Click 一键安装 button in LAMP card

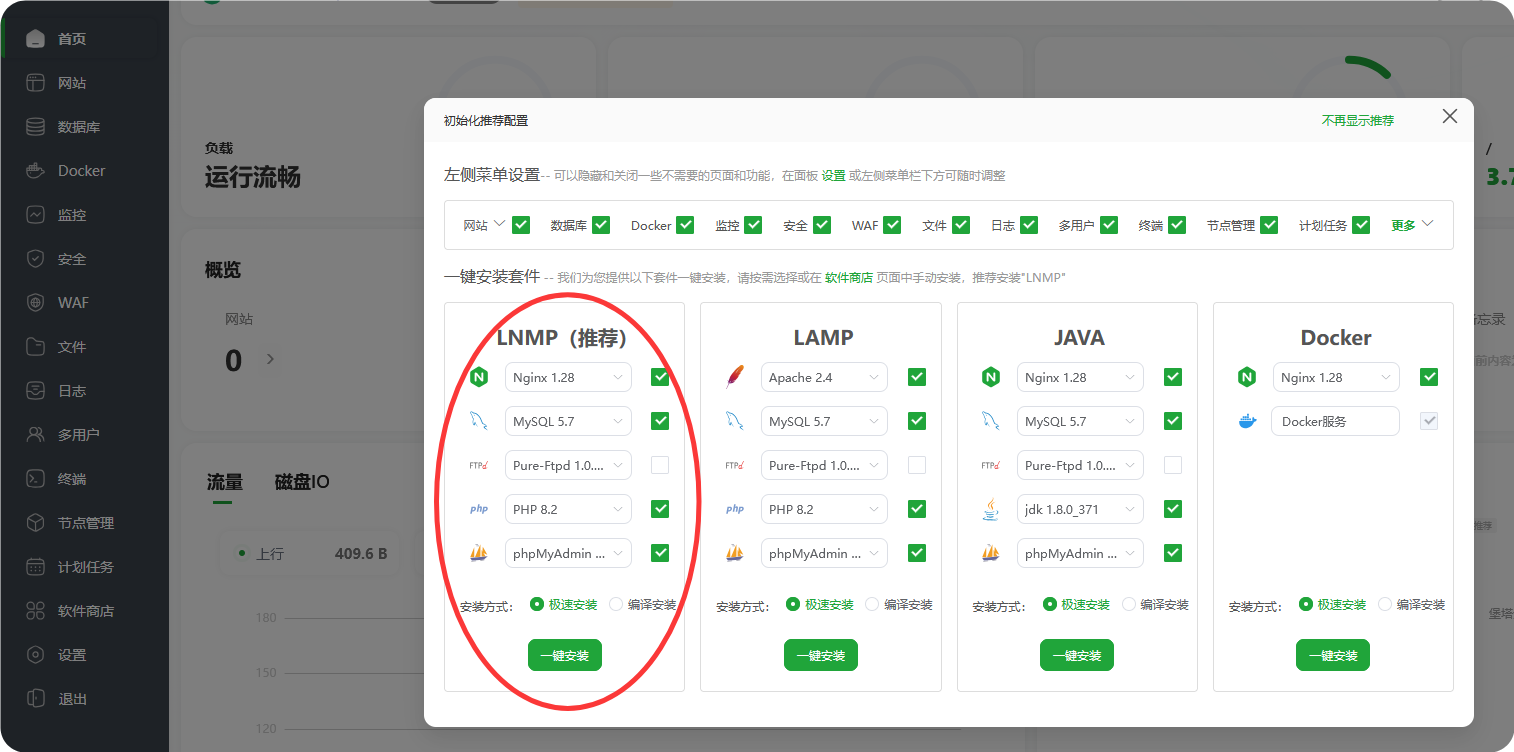(821, 655)
